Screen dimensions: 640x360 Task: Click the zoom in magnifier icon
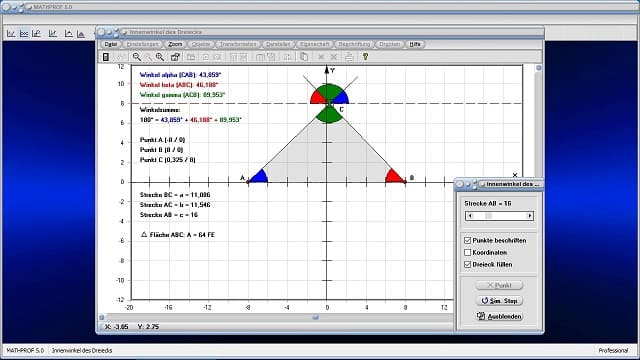point(137,57)
